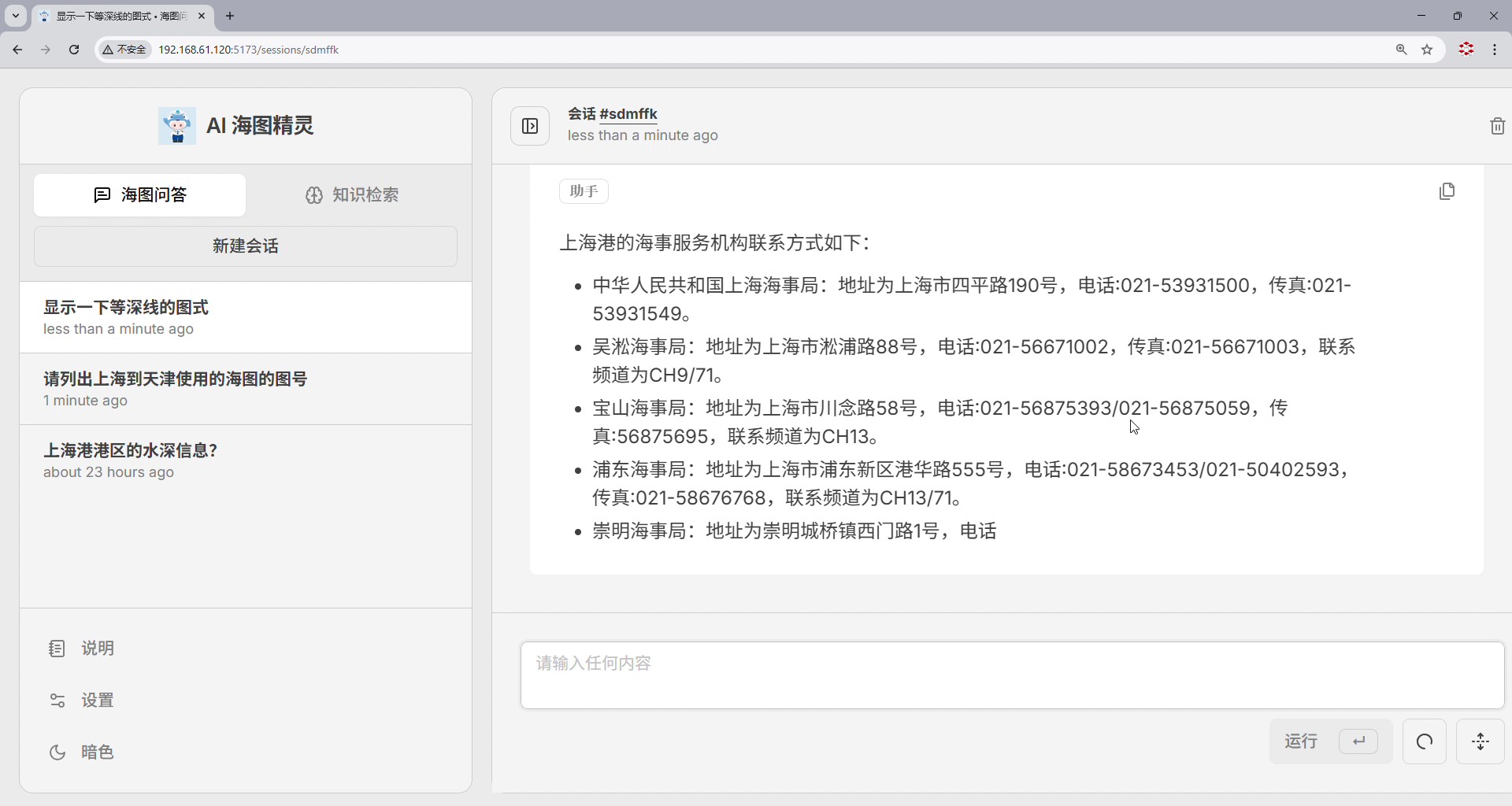The width and height of the screenshot is (1512, 806).
Task: Toggle the sidebar panel icon
Action: 530,126
